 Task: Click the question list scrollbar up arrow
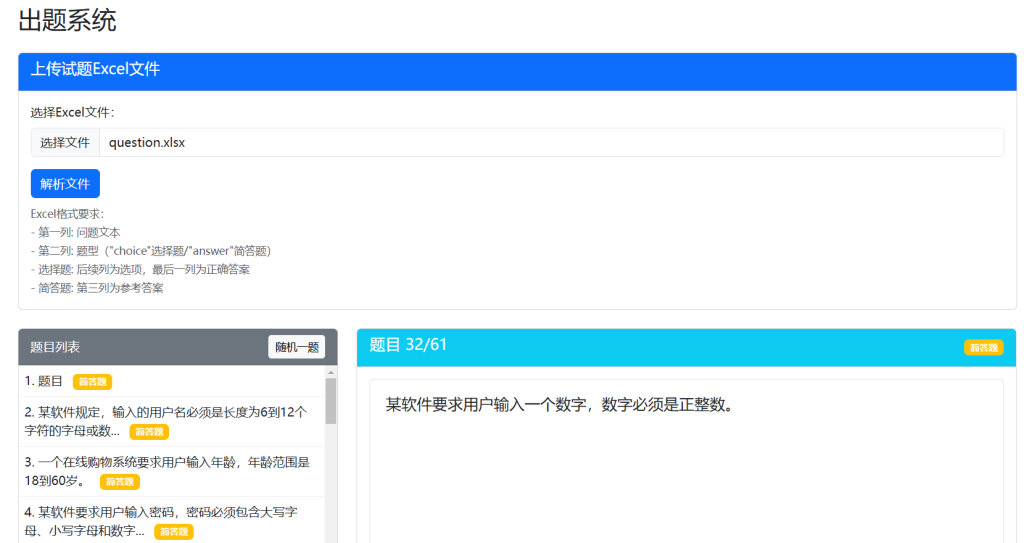pyautogui.click(x=331, y=372)
